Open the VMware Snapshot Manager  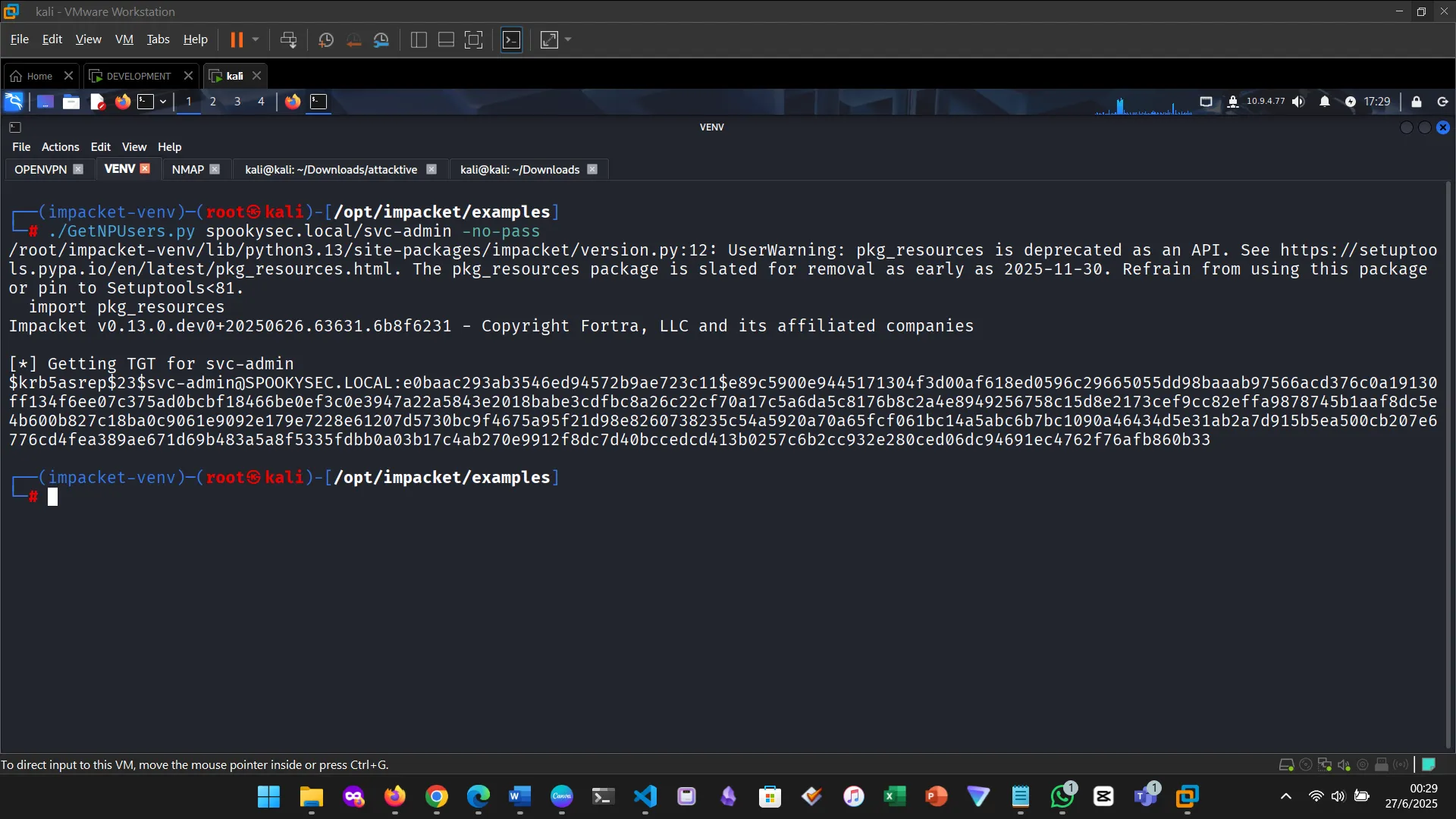click(x=381, y=39)
